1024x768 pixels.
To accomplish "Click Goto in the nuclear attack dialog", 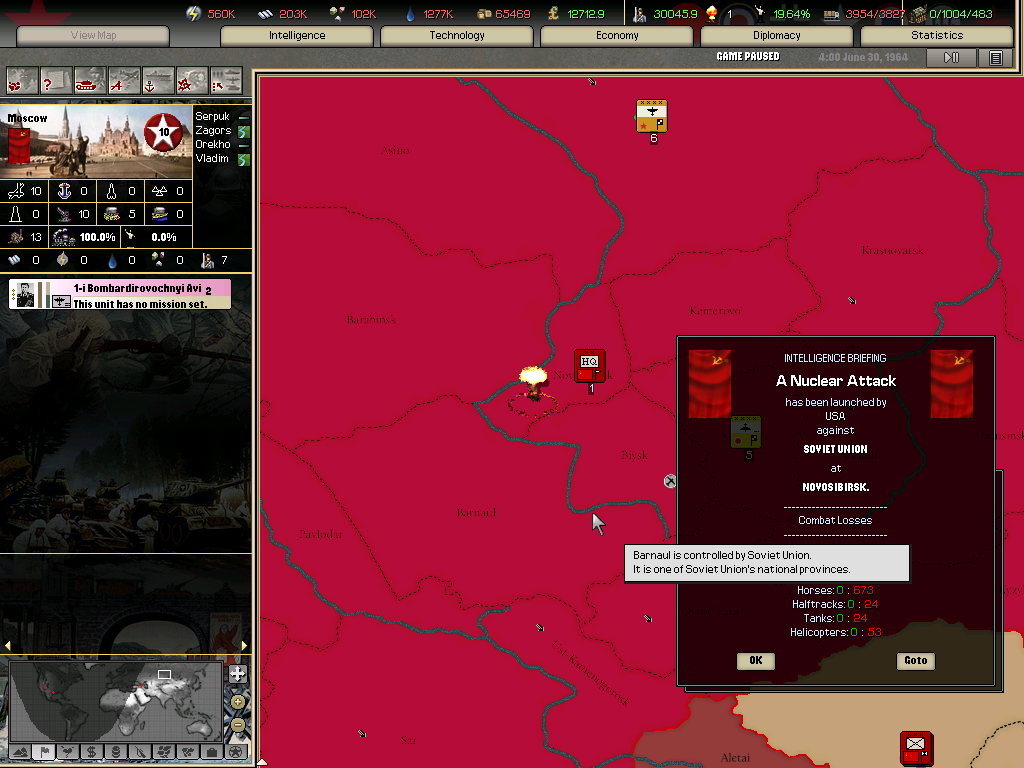I will pyautogui.click(x=916, y=661).
